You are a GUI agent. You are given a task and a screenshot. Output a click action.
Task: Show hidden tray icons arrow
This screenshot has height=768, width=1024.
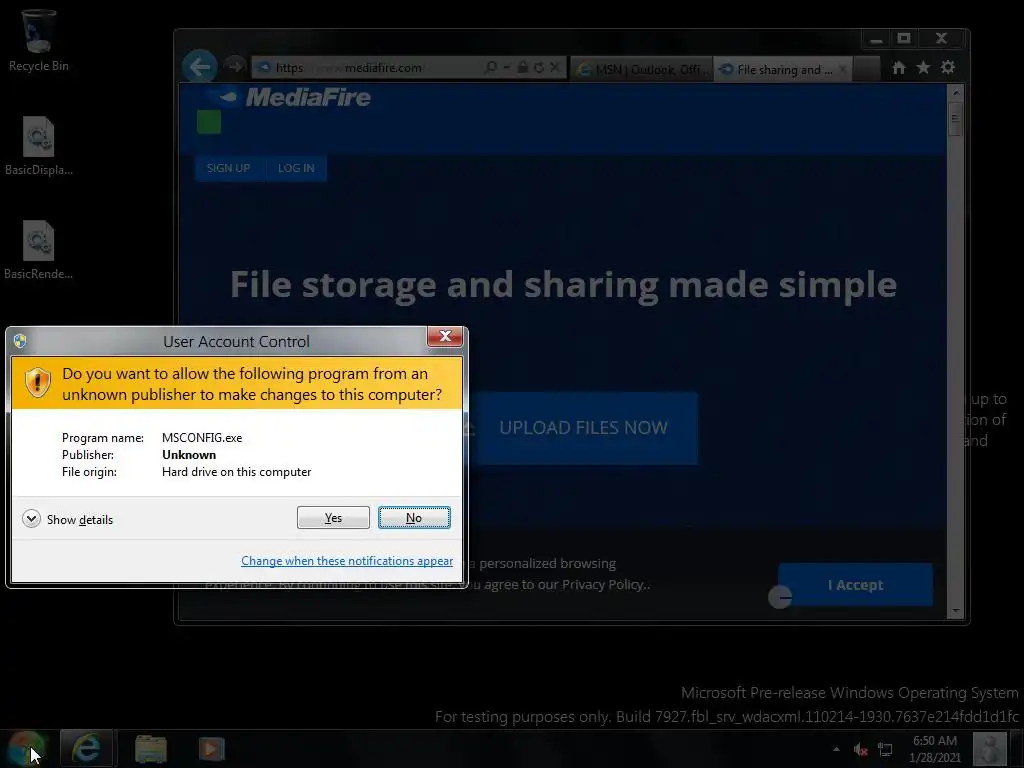(x=837, y=749)
